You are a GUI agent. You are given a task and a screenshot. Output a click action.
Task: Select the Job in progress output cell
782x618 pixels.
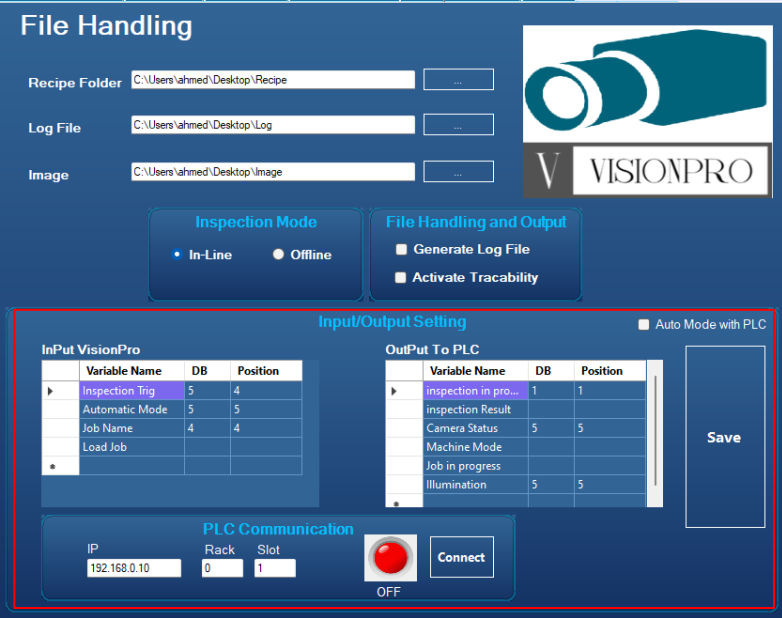click(475, 466)
